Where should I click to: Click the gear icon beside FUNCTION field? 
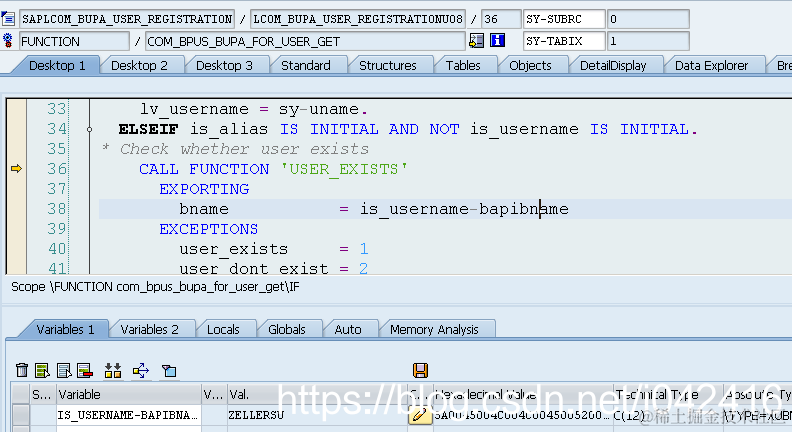[8, 40]
